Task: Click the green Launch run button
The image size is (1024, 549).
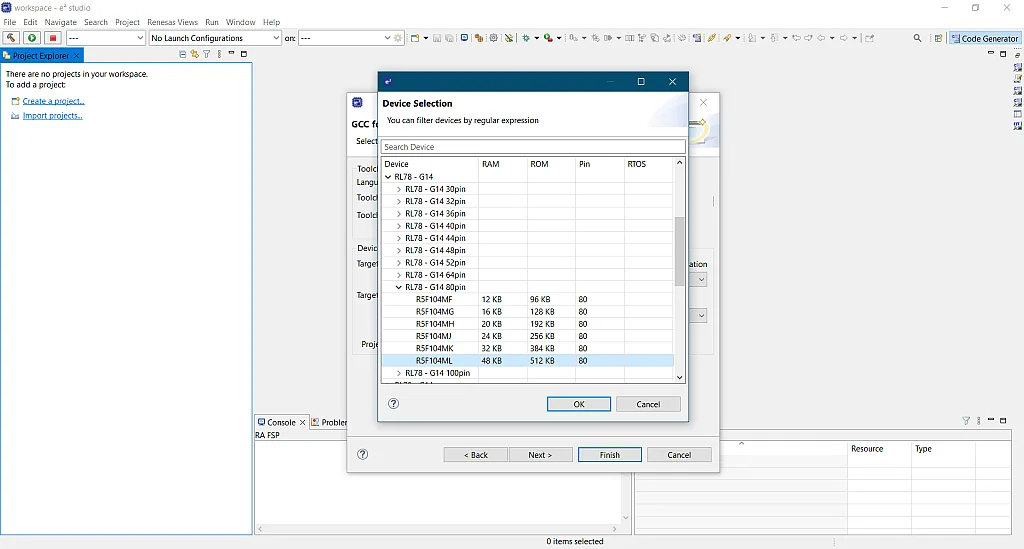Action: (x=32, y=38)
